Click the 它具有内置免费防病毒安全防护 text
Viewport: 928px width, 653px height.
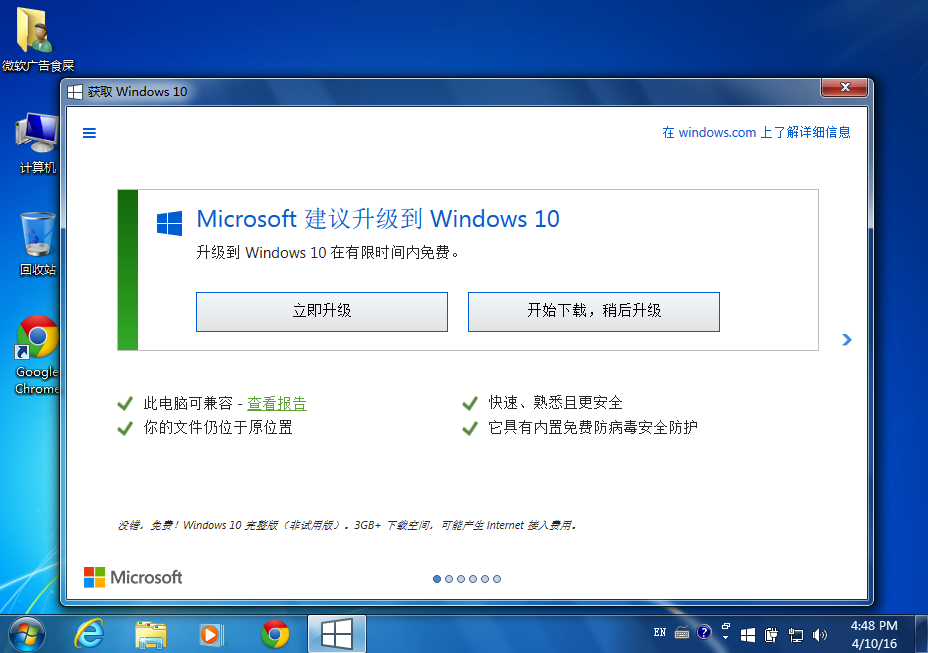[x=592, y=427]
